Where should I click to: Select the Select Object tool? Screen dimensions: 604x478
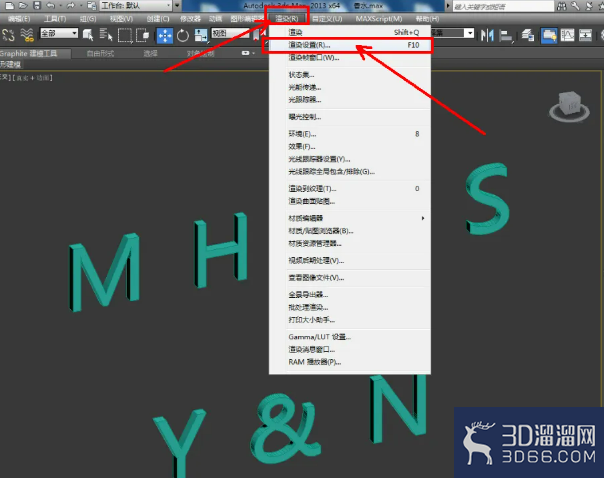88,35
